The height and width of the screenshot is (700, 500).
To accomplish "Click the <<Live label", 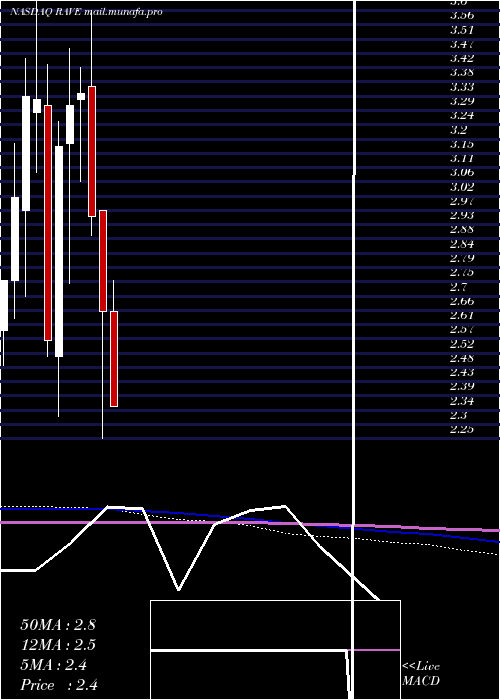I will tap(421, 667).
